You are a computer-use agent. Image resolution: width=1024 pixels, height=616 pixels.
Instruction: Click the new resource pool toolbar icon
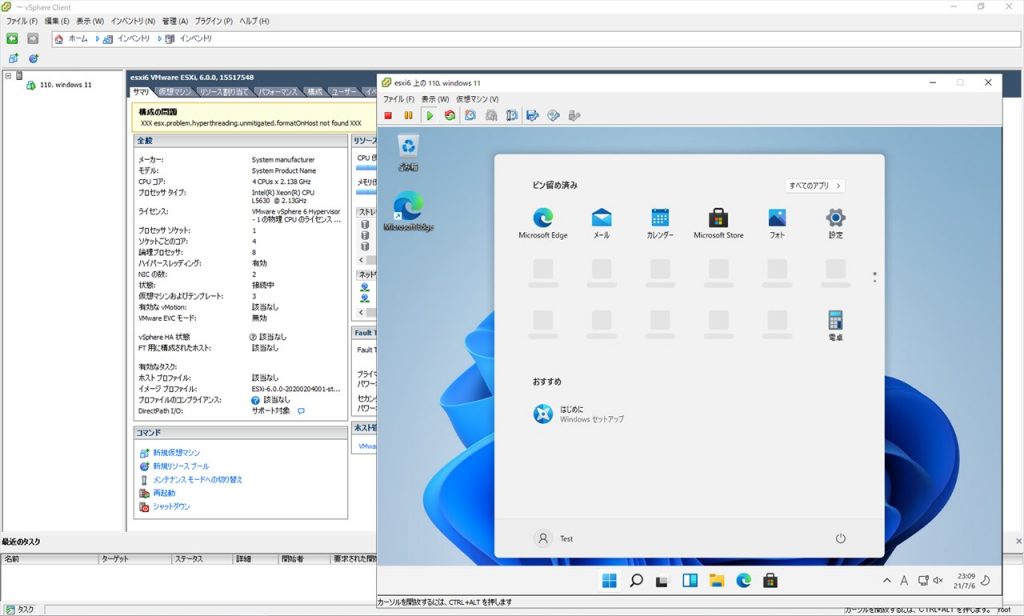click(33, 58)
